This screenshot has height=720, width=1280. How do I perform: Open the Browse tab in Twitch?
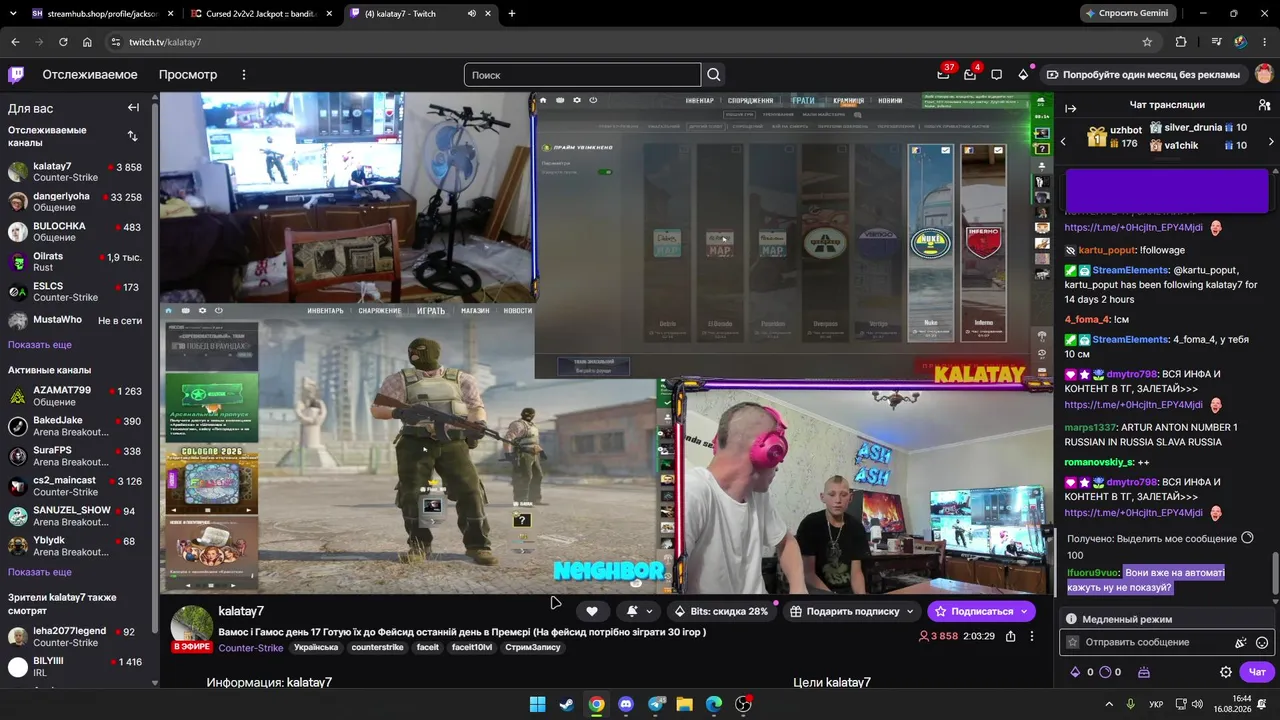[188, 75]
